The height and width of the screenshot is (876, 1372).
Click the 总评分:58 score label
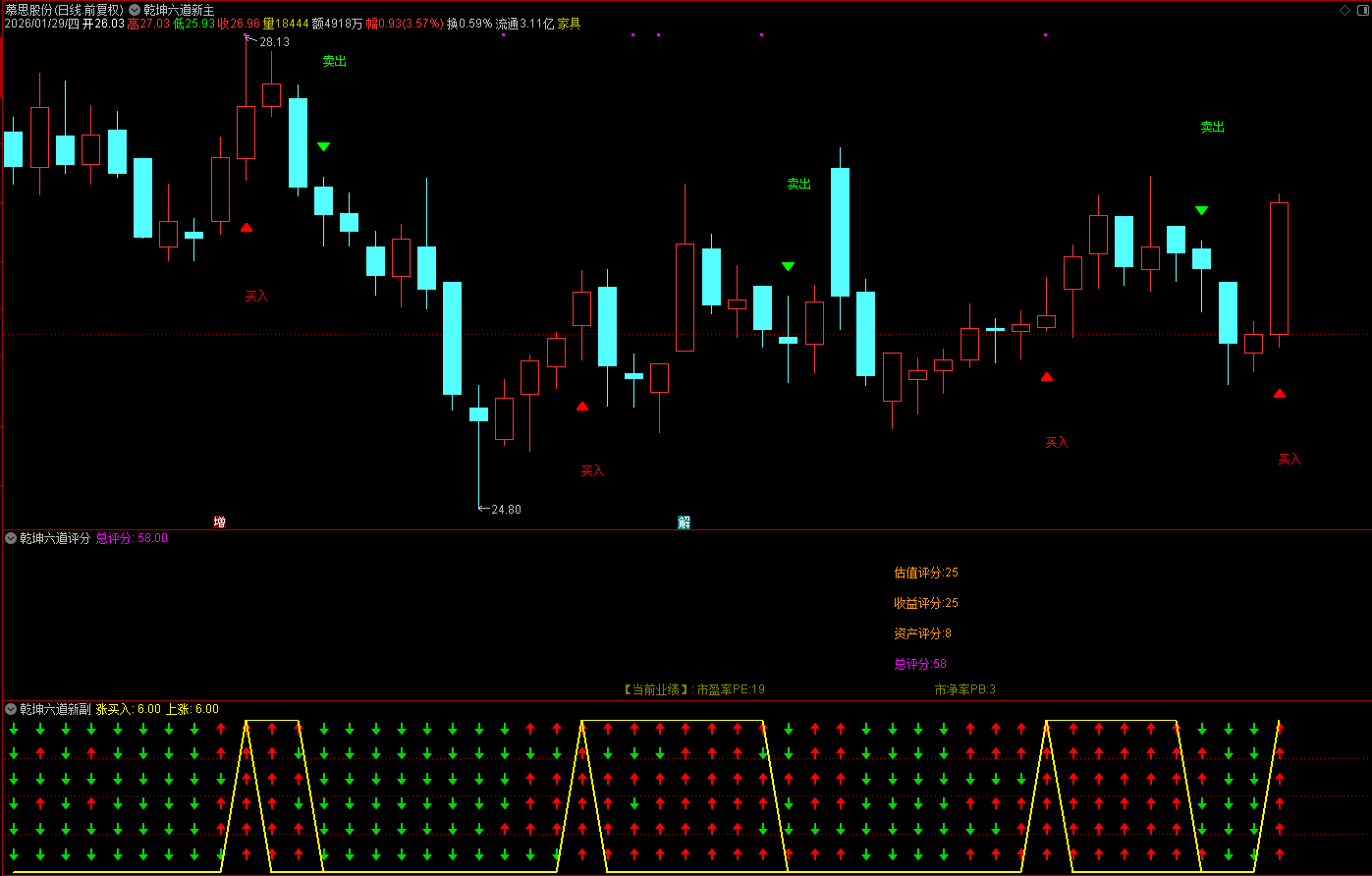pos(920,664)
